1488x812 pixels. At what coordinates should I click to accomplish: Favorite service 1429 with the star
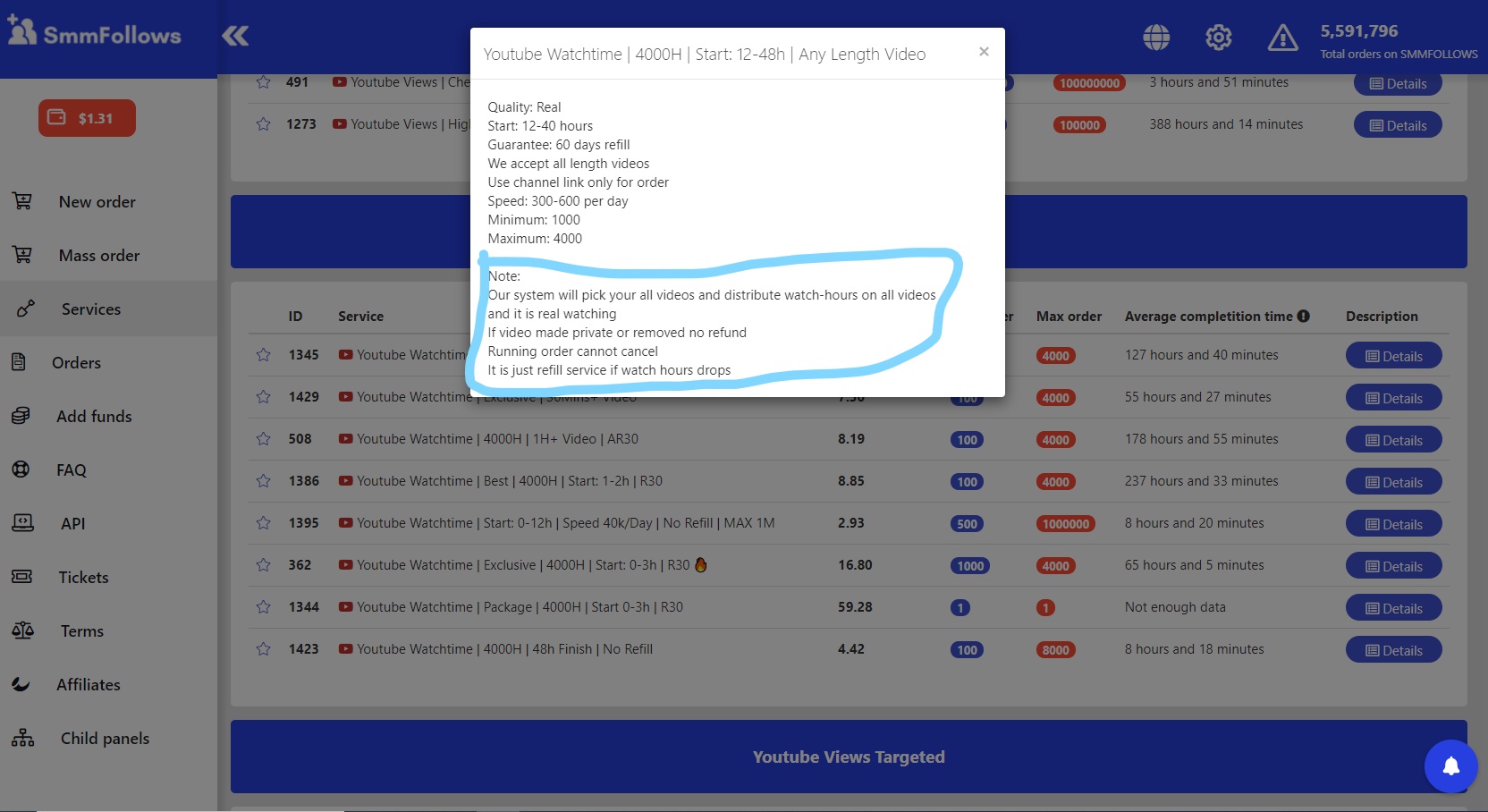tap(263, 397)
